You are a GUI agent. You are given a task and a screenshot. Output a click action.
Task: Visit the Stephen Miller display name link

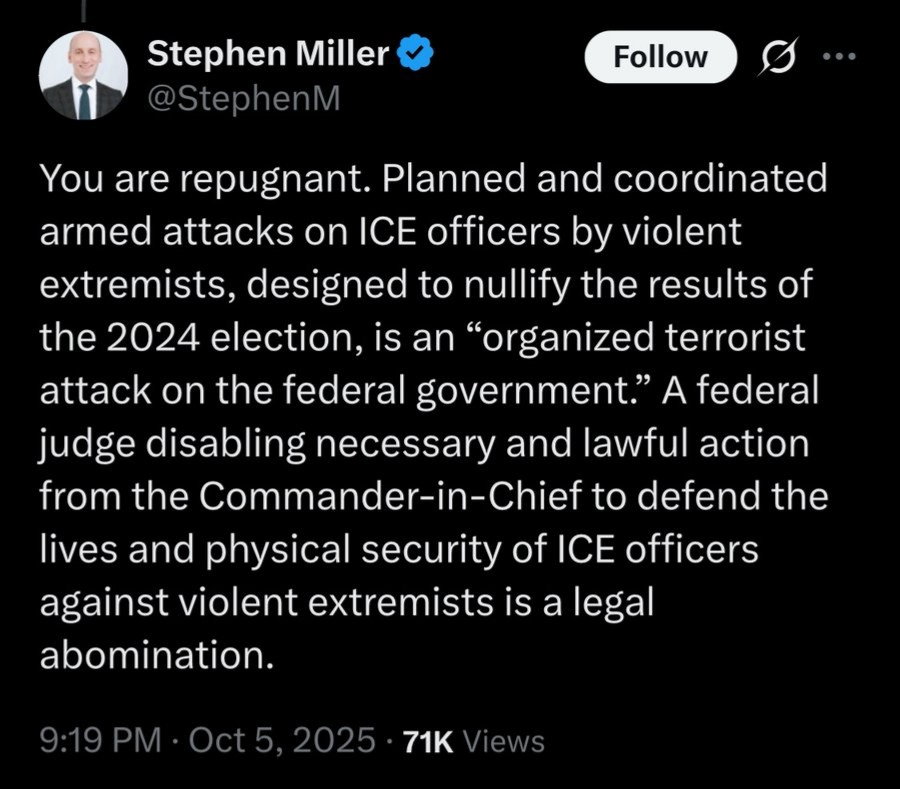point(268,55)
